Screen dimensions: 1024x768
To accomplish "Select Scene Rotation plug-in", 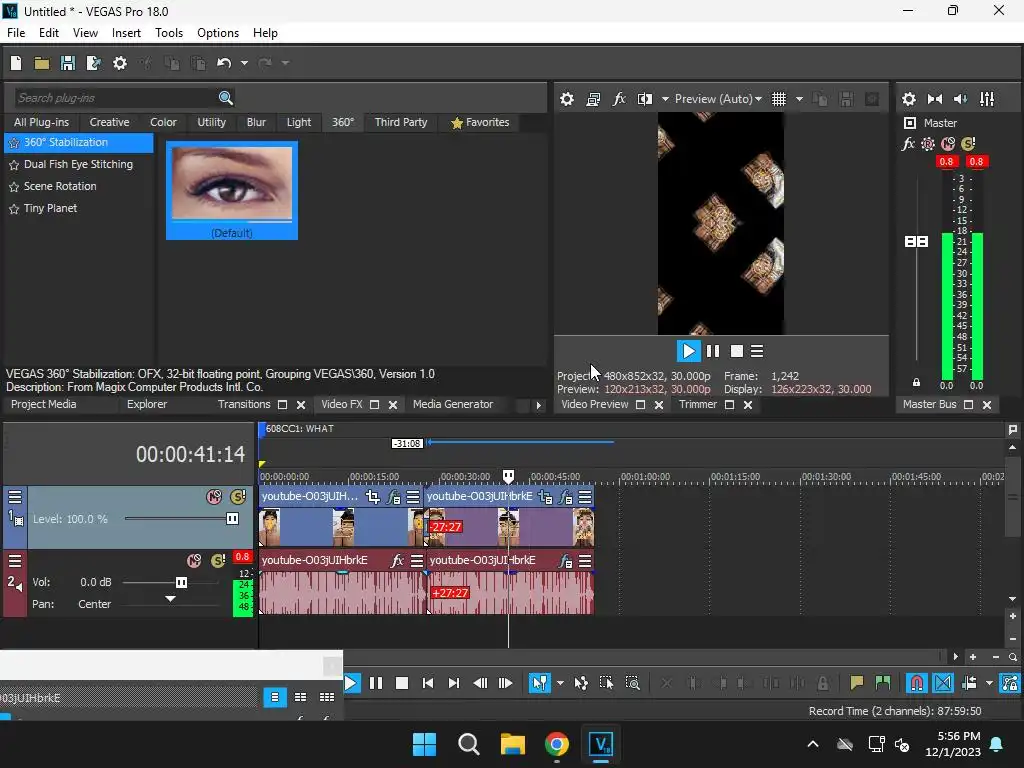I will click(60, 186).
